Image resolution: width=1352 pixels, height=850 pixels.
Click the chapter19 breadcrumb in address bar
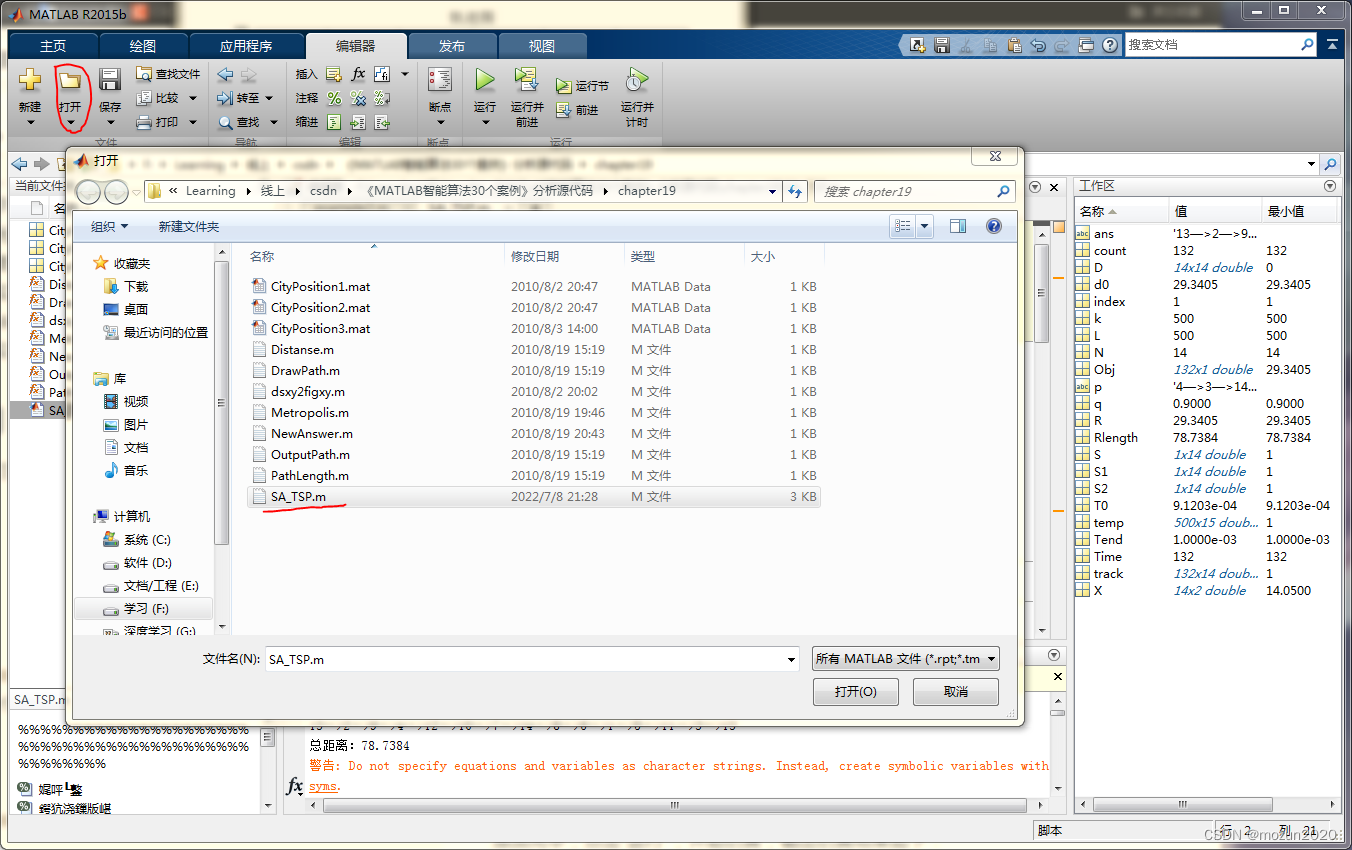point(646,191)
